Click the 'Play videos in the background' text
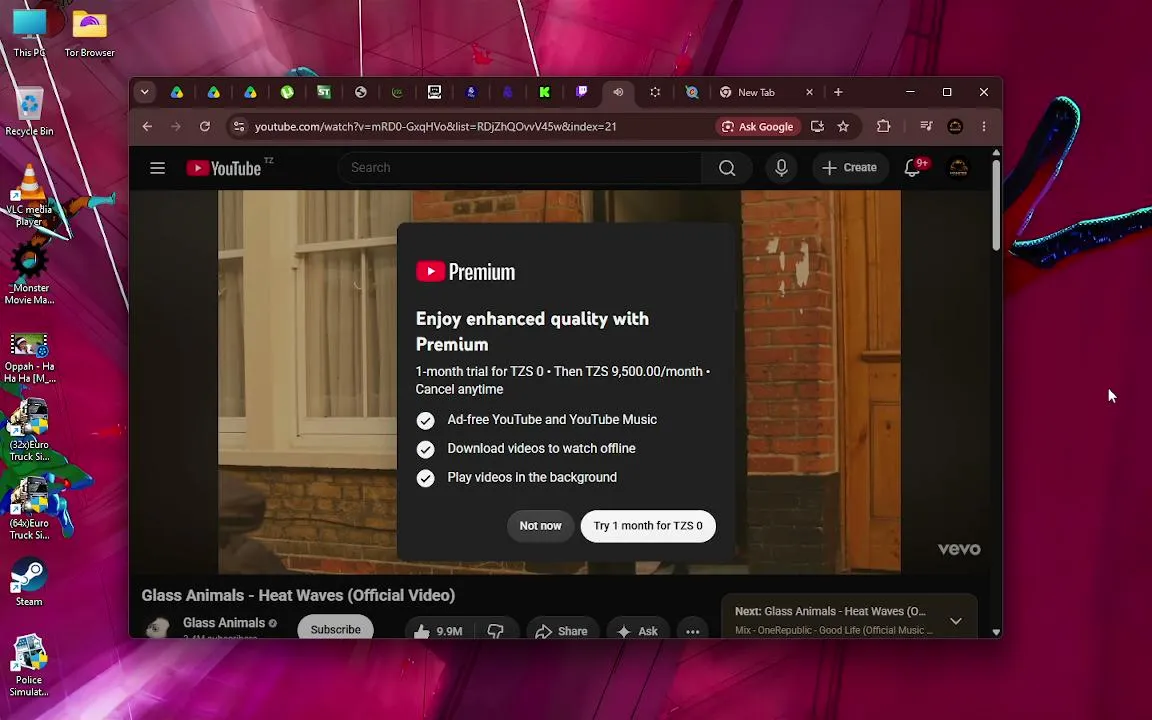 pyautogui.click(x=532, y=477)
